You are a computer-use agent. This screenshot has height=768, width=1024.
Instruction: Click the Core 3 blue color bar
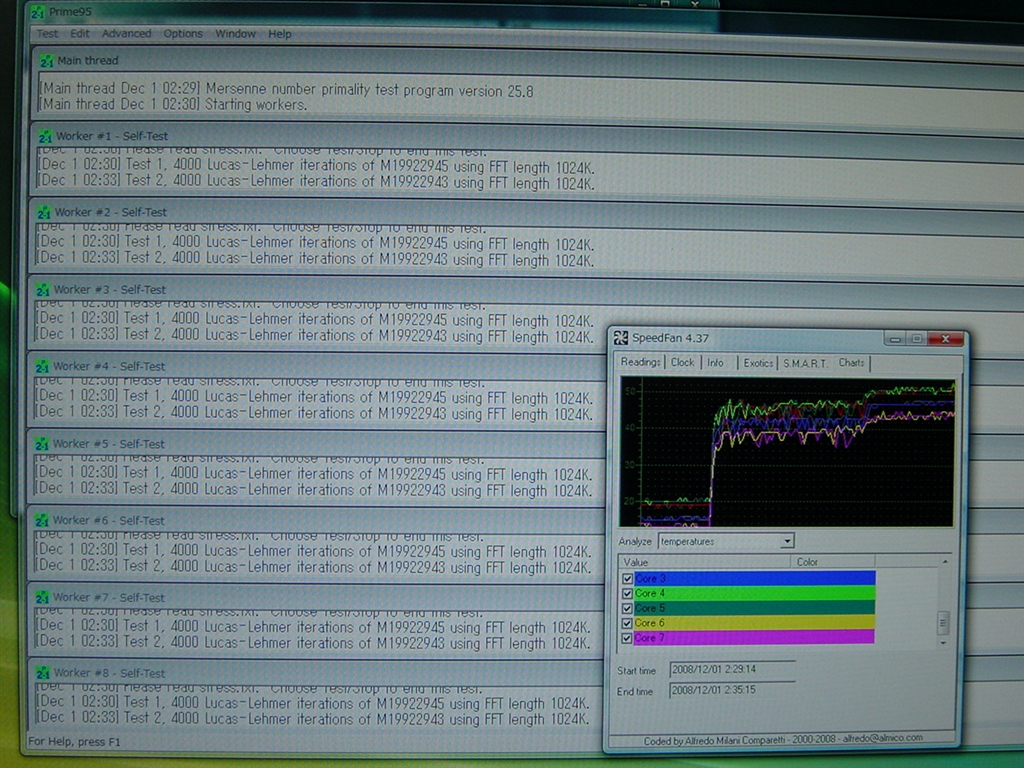[x=755, y=578]
